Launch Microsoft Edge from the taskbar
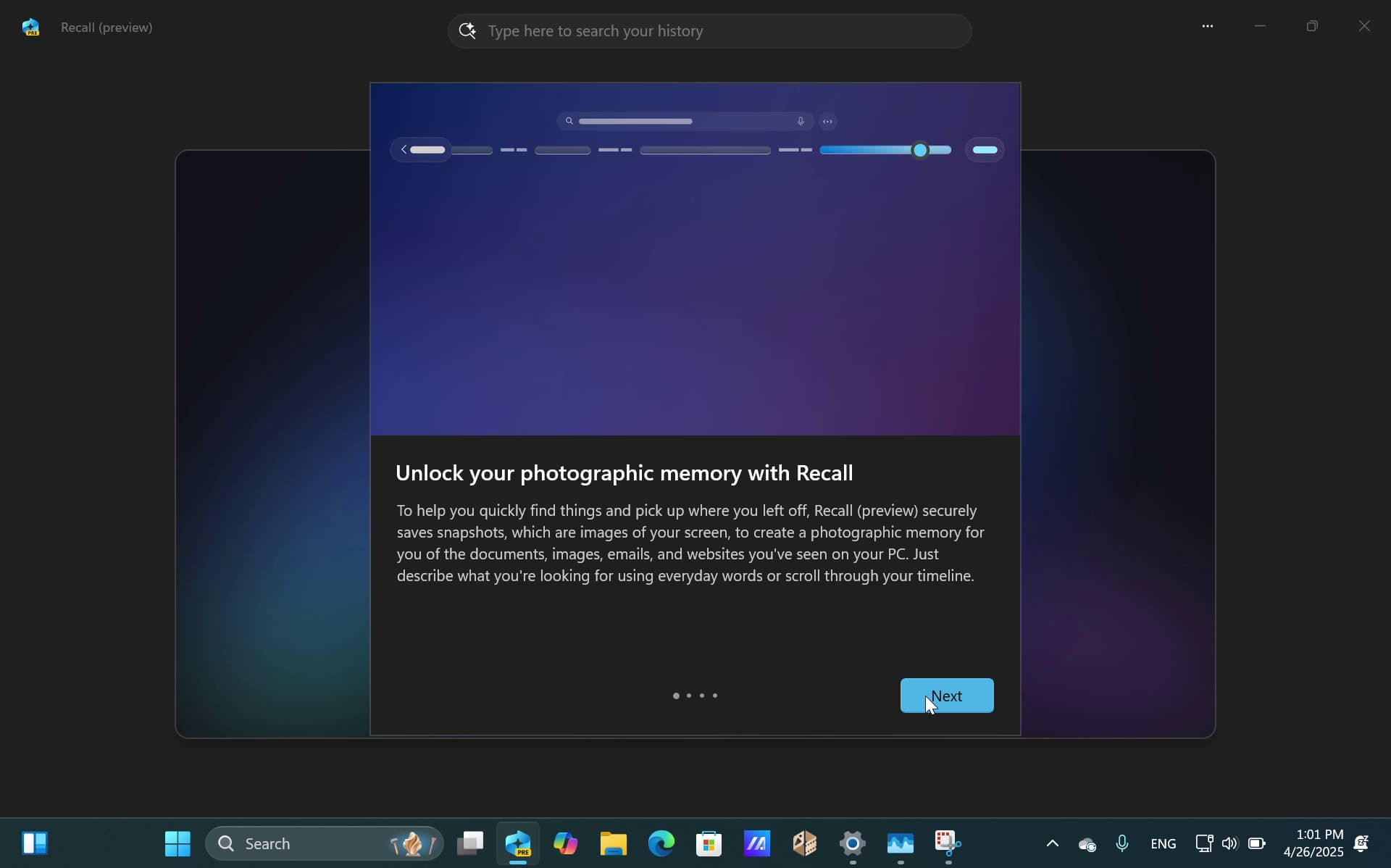 point(661,843)
